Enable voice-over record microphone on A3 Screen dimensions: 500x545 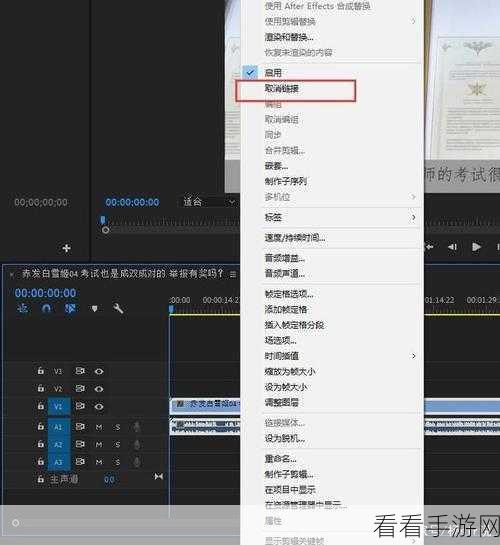point(137,462)
